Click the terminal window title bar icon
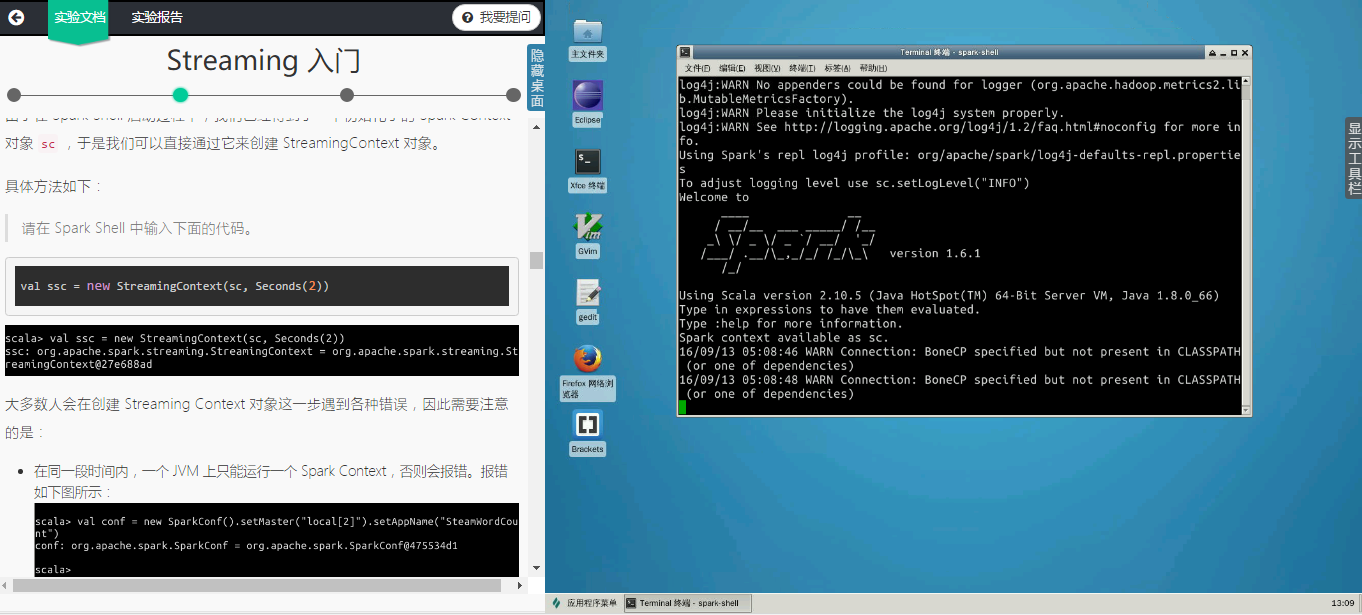 (x=684, y=52)
